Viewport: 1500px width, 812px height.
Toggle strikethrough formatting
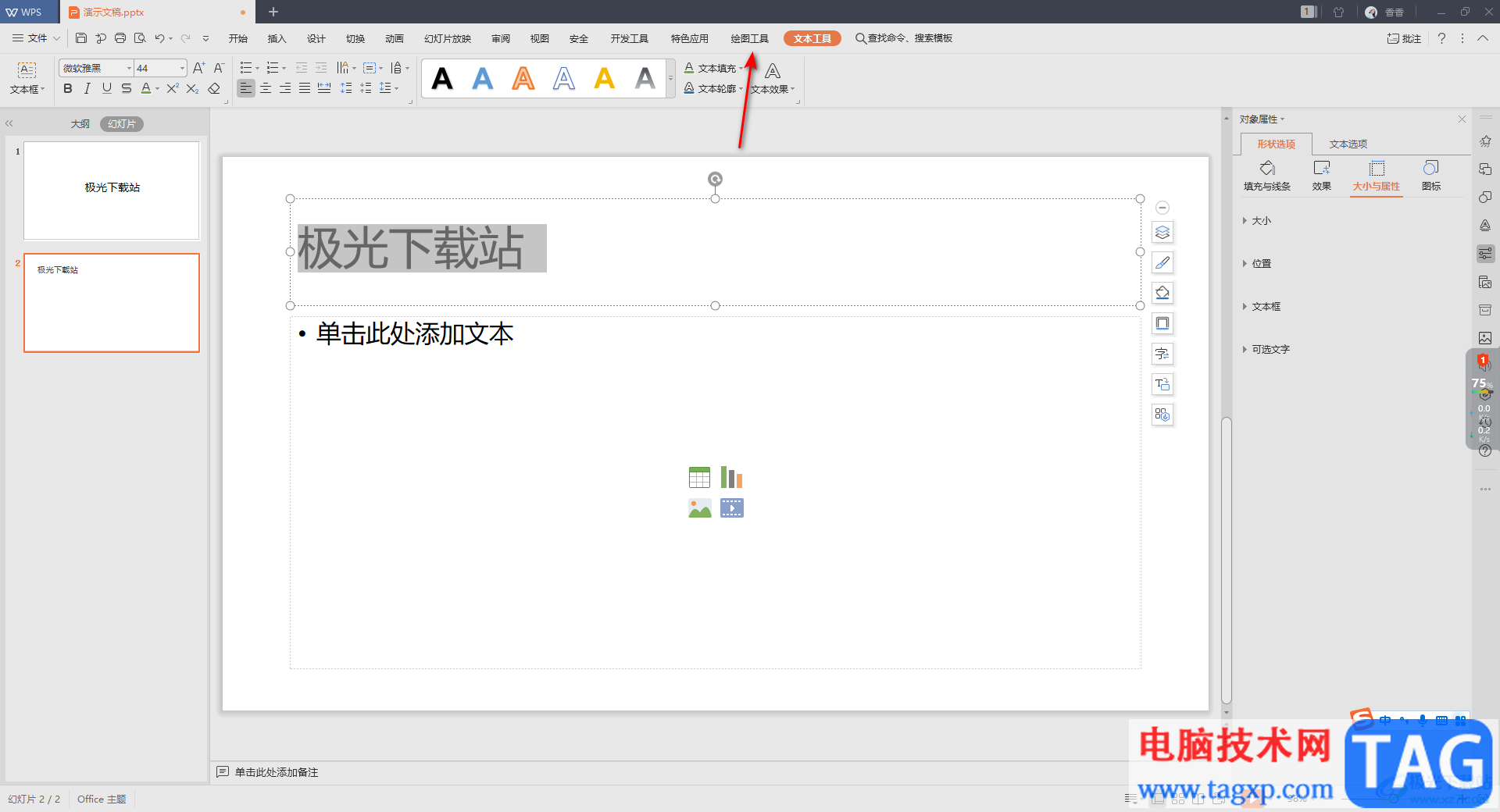click(x=127, y=88)
